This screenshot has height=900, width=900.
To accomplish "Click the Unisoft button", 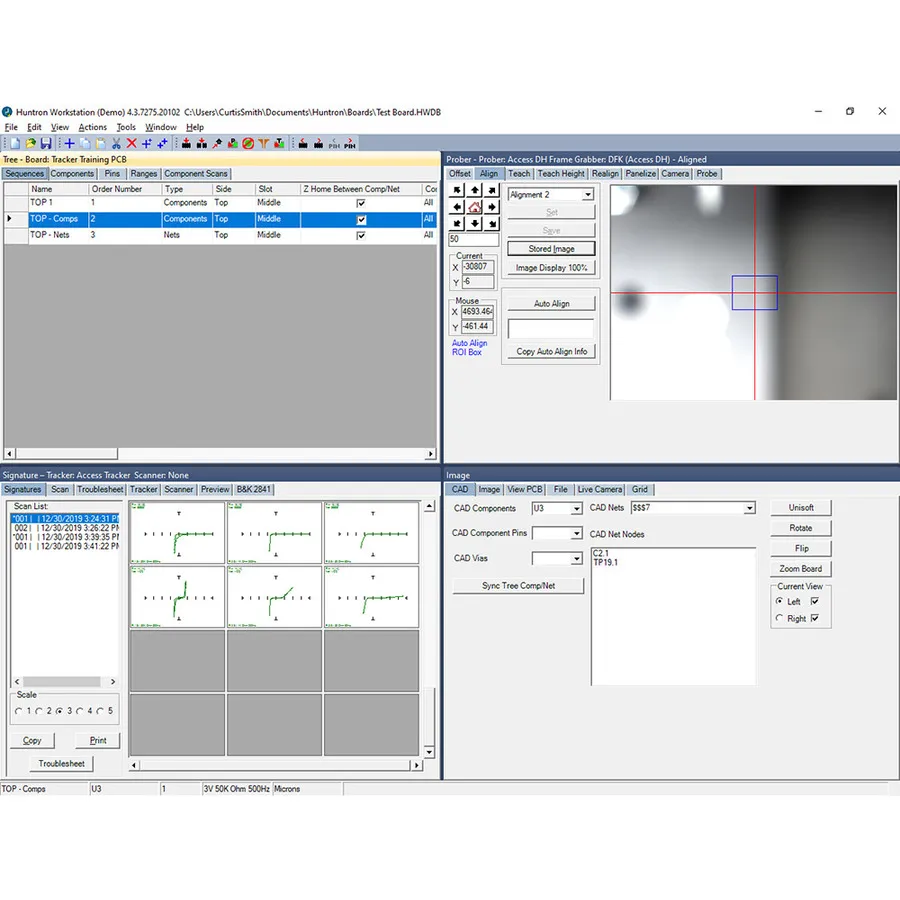I will pyautogui.click(x=801, y=507).
